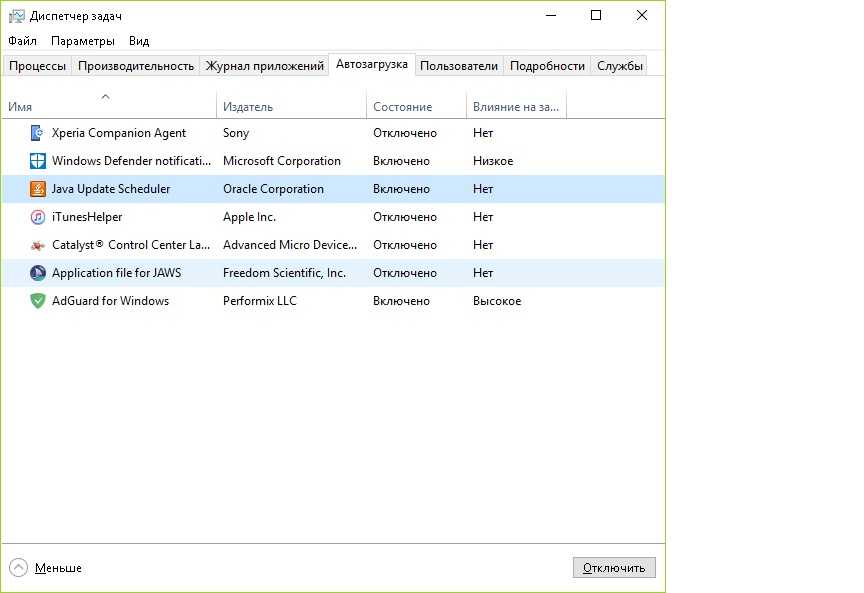Click the Меньше link text
The image size is (864, 593).
pyautogui.click(x=58, y=568)
